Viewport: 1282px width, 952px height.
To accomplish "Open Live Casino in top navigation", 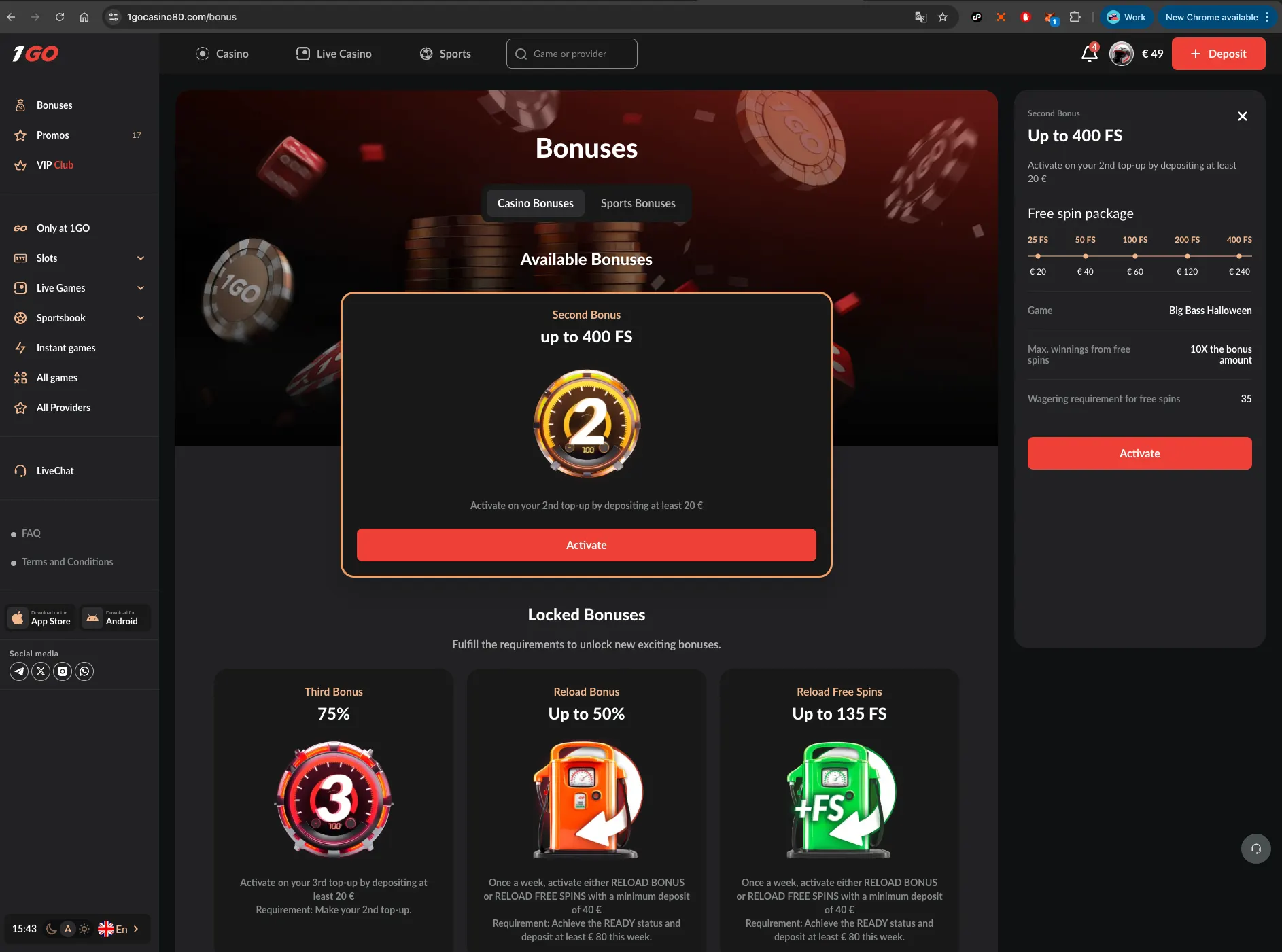I will 334,54.
